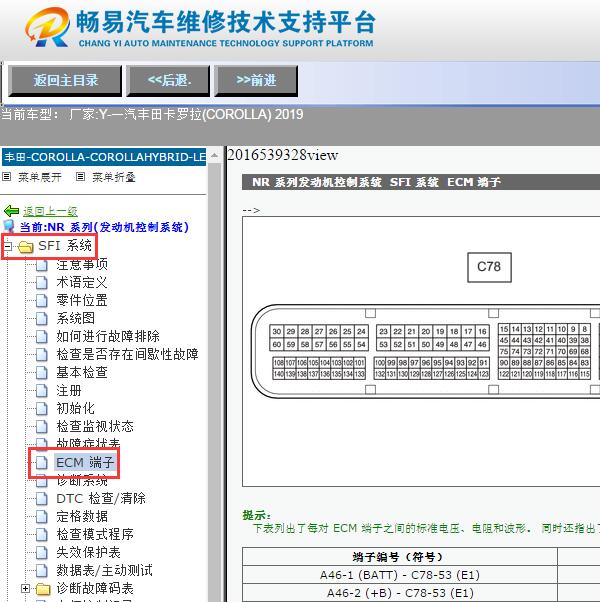600x602 pixels.
Task: Click the document icon next to 检查监视状态
Action: pos(42,427)
